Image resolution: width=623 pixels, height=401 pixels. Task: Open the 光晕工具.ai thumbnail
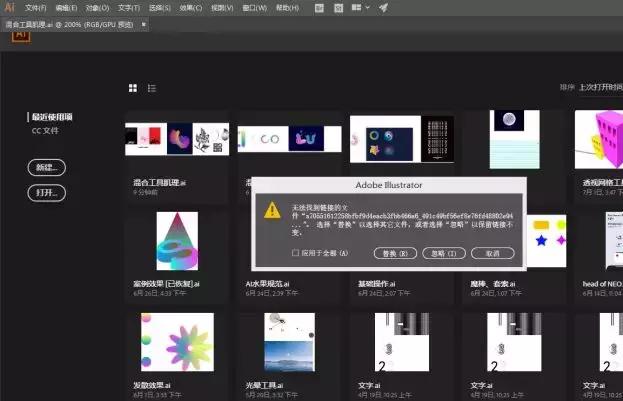[289, 342]
